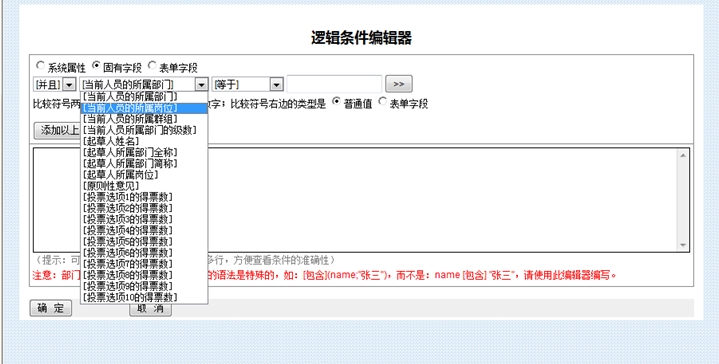Click the value input field beside [等于]
Image resolution: width=719 pixels, height=364 pixels.
334,84
